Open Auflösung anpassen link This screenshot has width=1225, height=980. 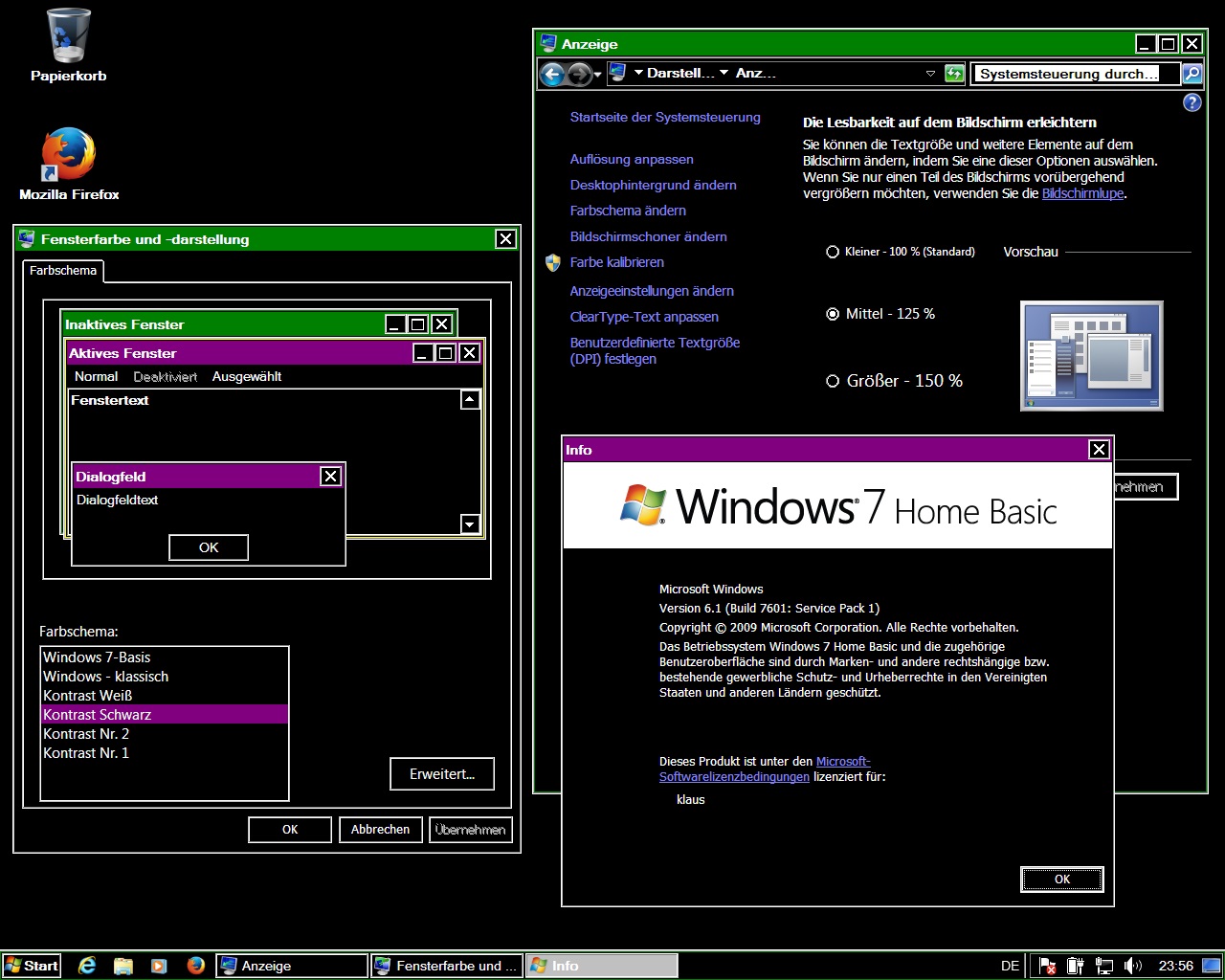[x=632, y=160]
